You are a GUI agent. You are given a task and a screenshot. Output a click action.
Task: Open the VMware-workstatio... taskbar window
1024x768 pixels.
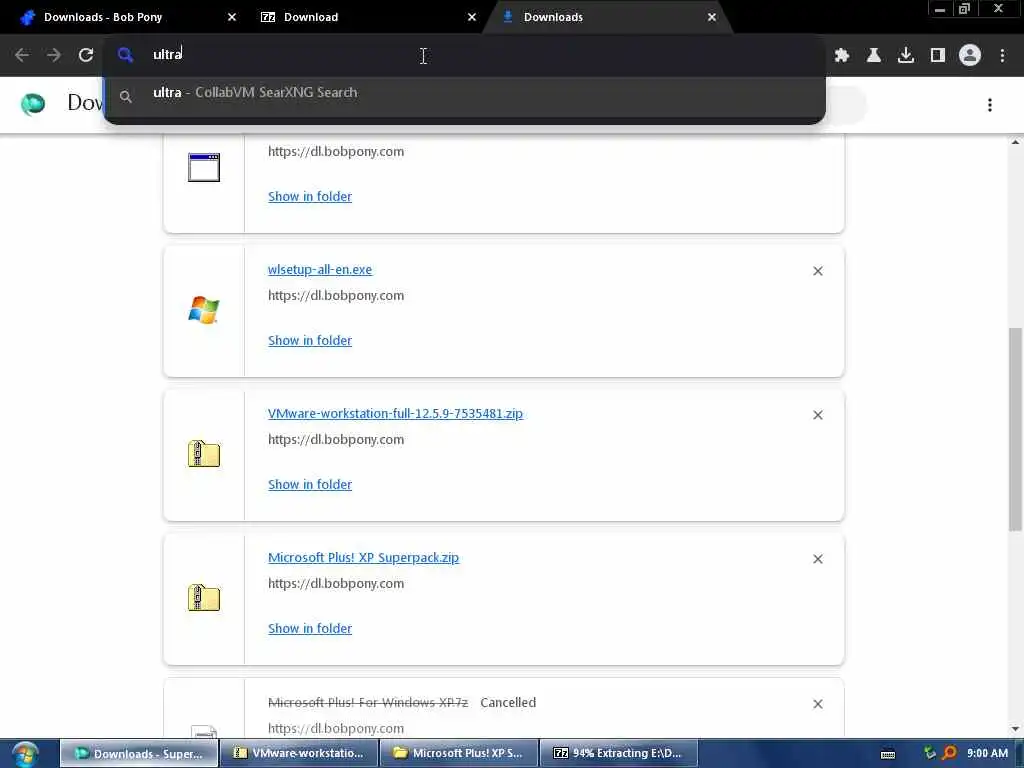pos(298,754)
